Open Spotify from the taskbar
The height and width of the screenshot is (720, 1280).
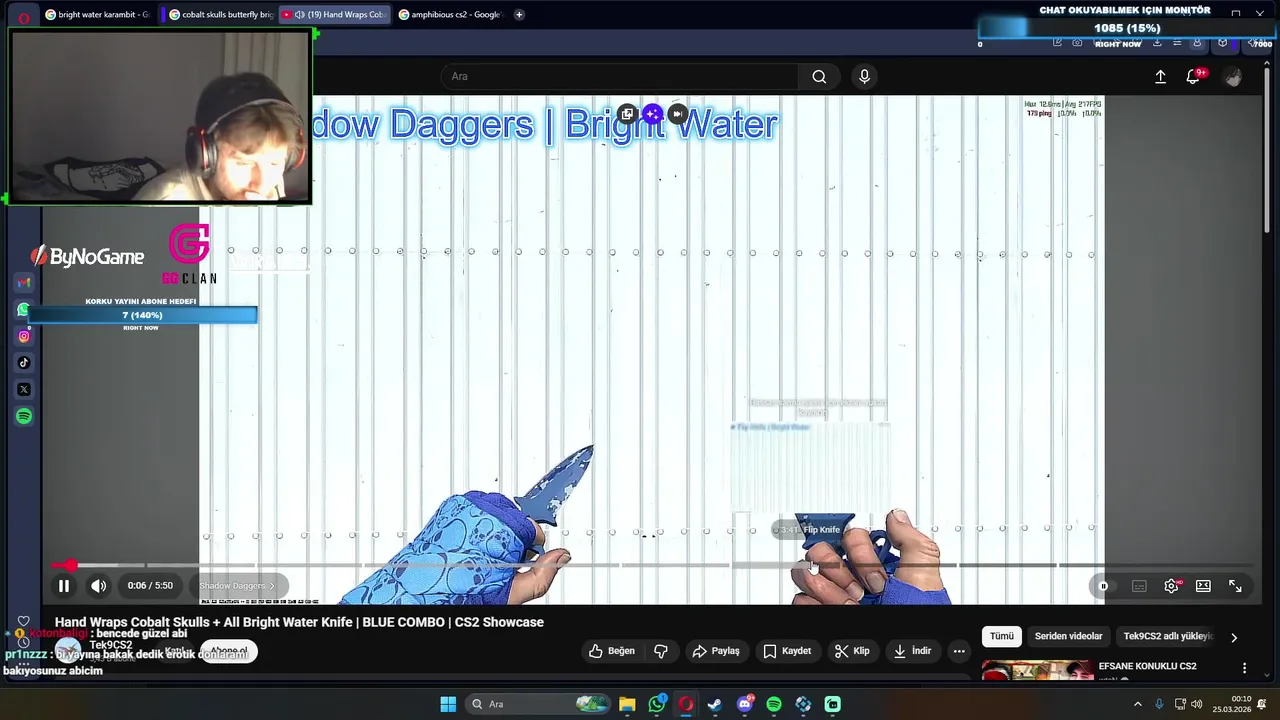[774, 704]
